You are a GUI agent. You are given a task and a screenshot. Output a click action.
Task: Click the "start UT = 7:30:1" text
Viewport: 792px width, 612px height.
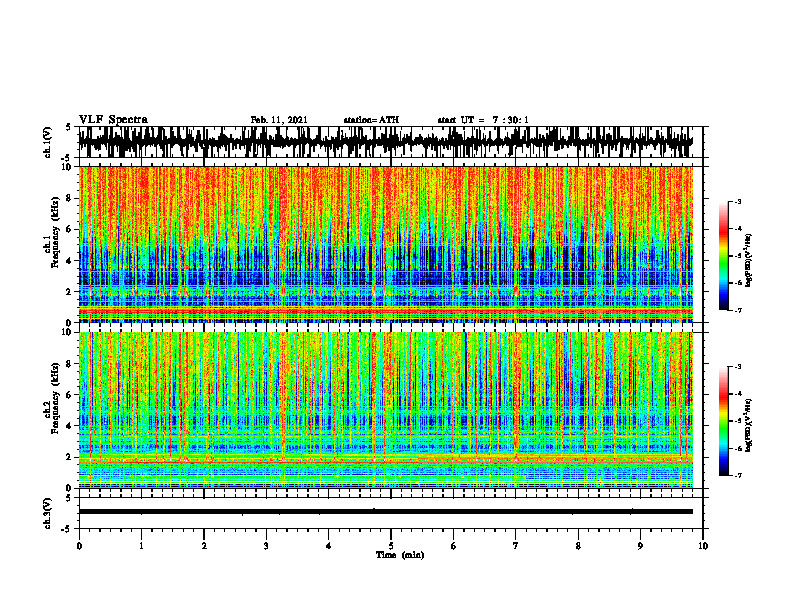483,120
